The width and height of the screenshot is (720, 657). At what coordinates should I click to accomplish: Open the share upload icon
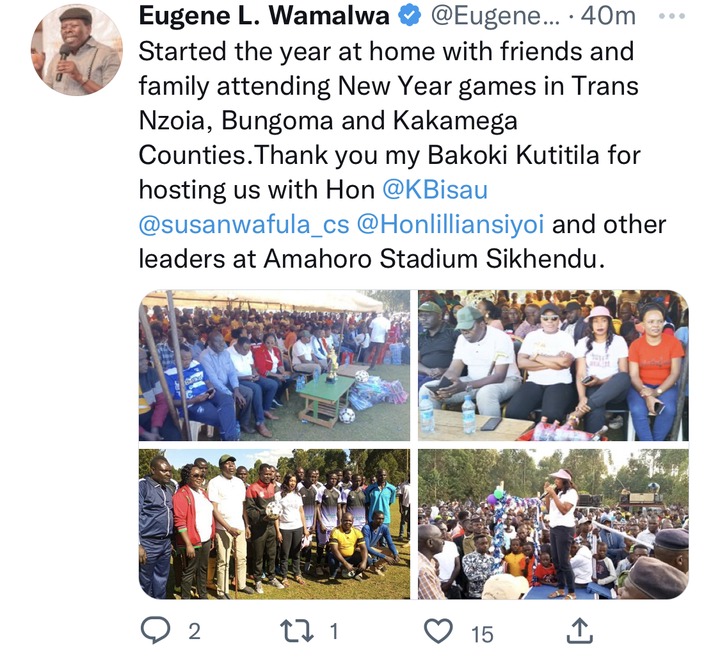pos(579,630)
